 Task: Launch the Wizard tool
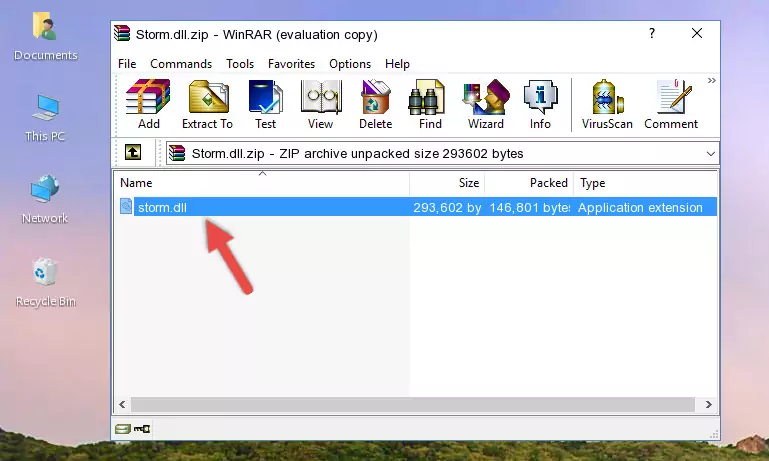[x=486, y=104]
